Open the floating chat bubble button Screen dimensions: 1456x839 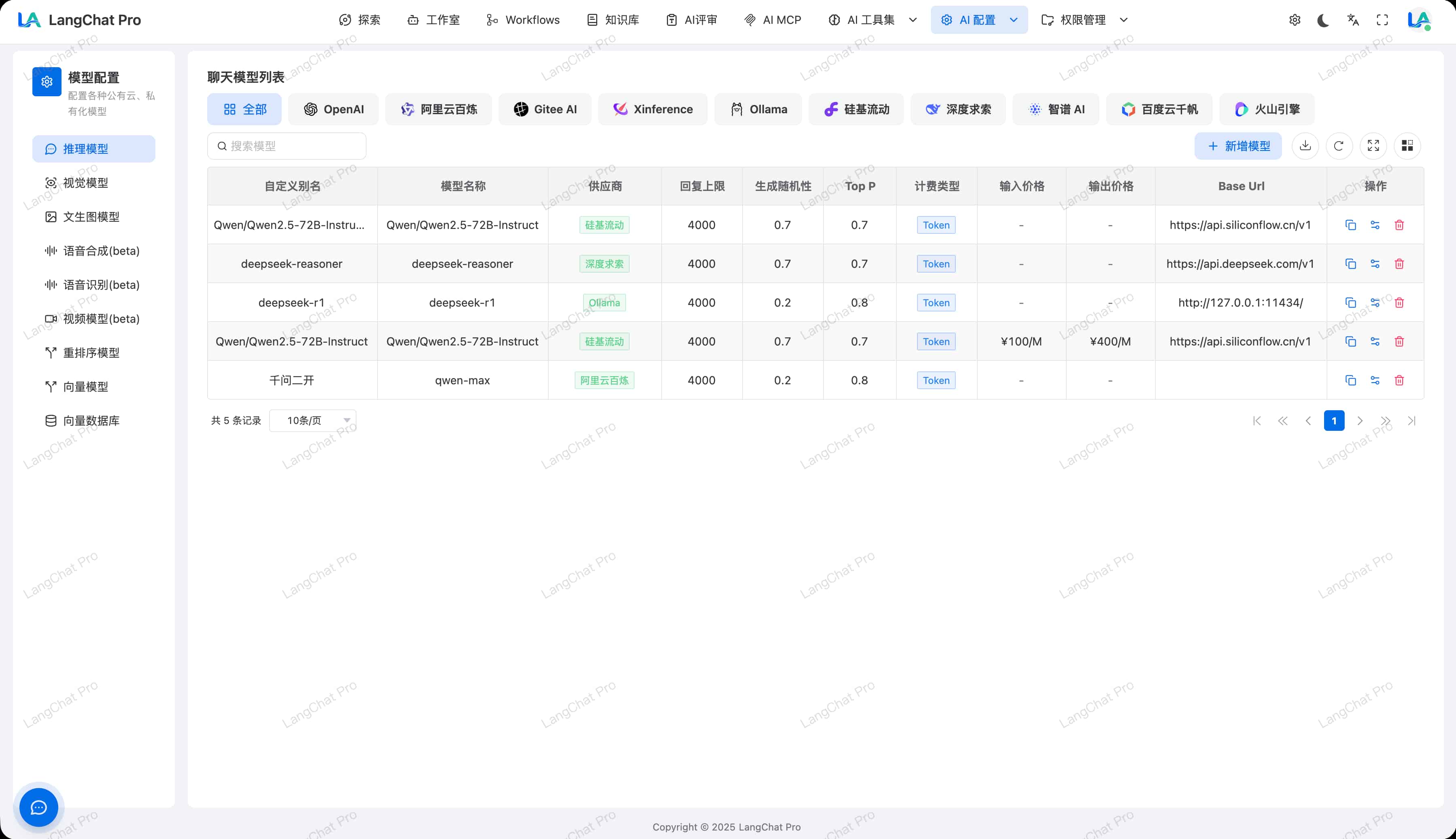click(38, 807)
